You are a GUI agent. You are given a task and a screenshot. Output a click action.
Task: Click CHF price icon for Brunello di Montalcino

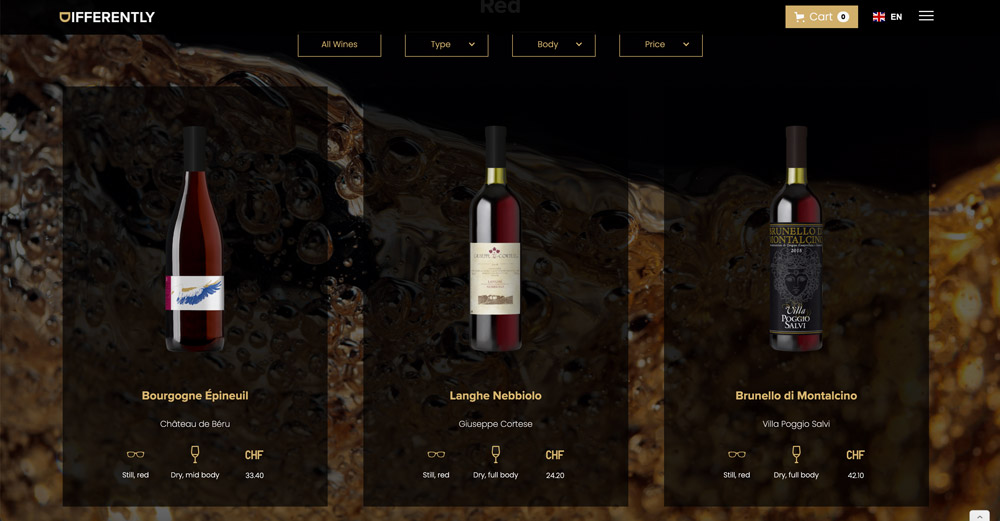coord(855,455)
